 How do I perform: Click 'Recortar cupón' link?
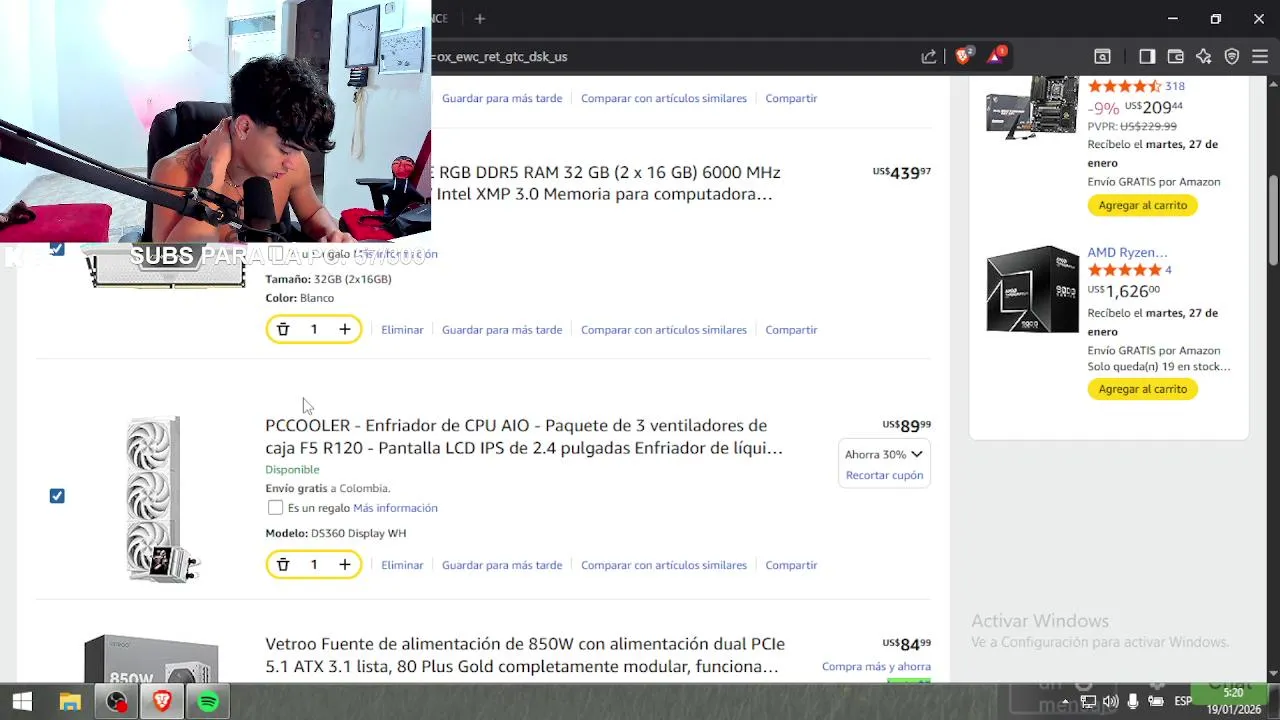pos(884,475)
